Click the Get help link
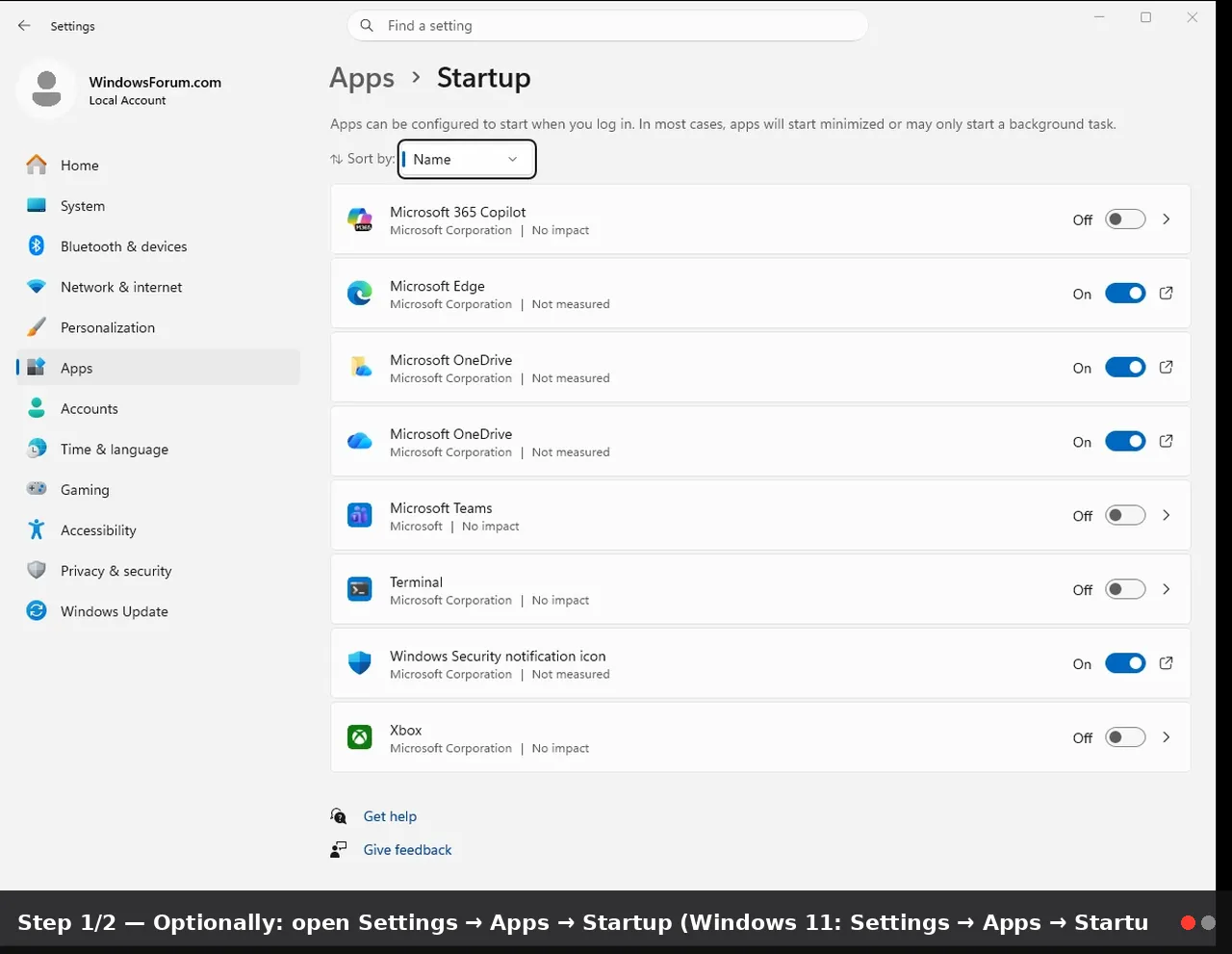The image size is (1232, 954). [390, 816]
